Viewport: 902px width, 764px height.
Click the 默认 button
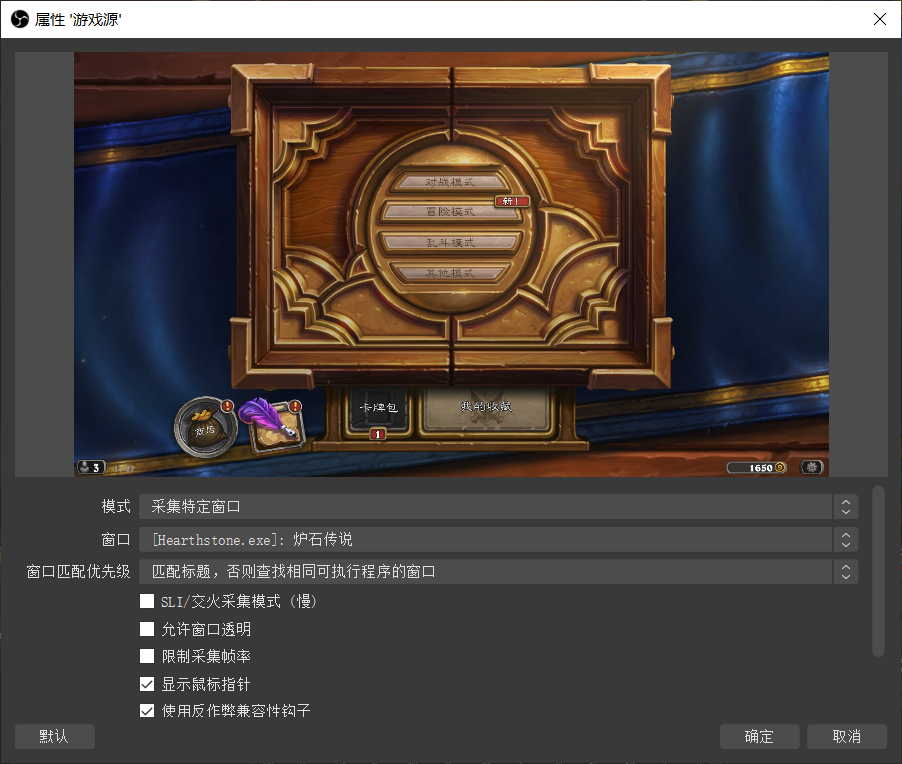55,736
